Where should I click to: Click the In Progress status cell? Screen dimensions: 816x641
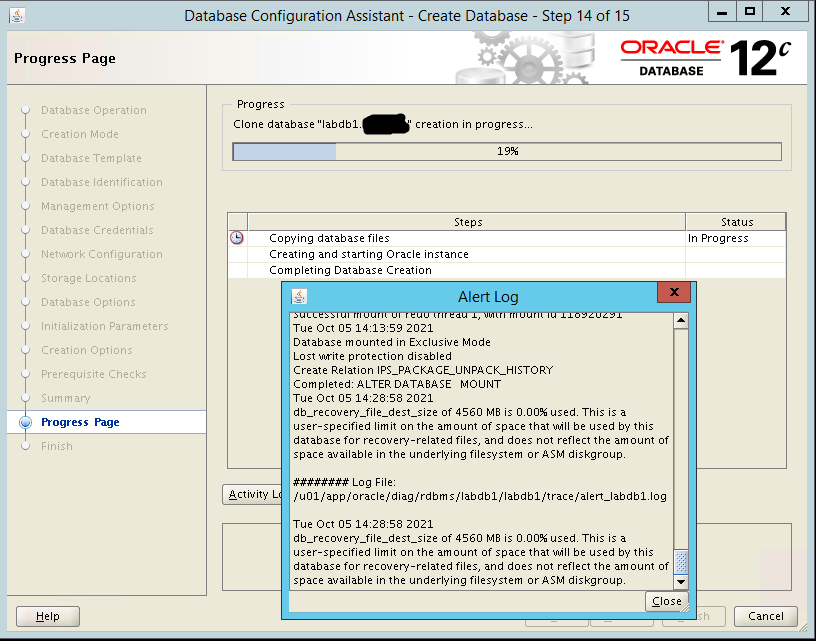tap(736, 238)
